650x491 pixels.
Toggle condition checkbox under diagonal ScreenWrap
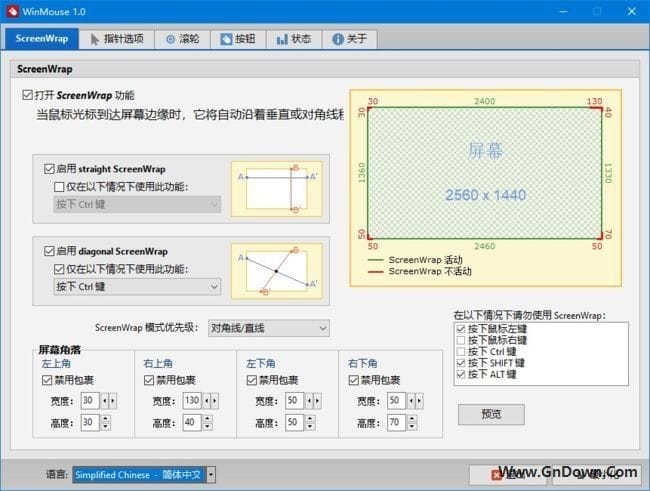point(59,269)
